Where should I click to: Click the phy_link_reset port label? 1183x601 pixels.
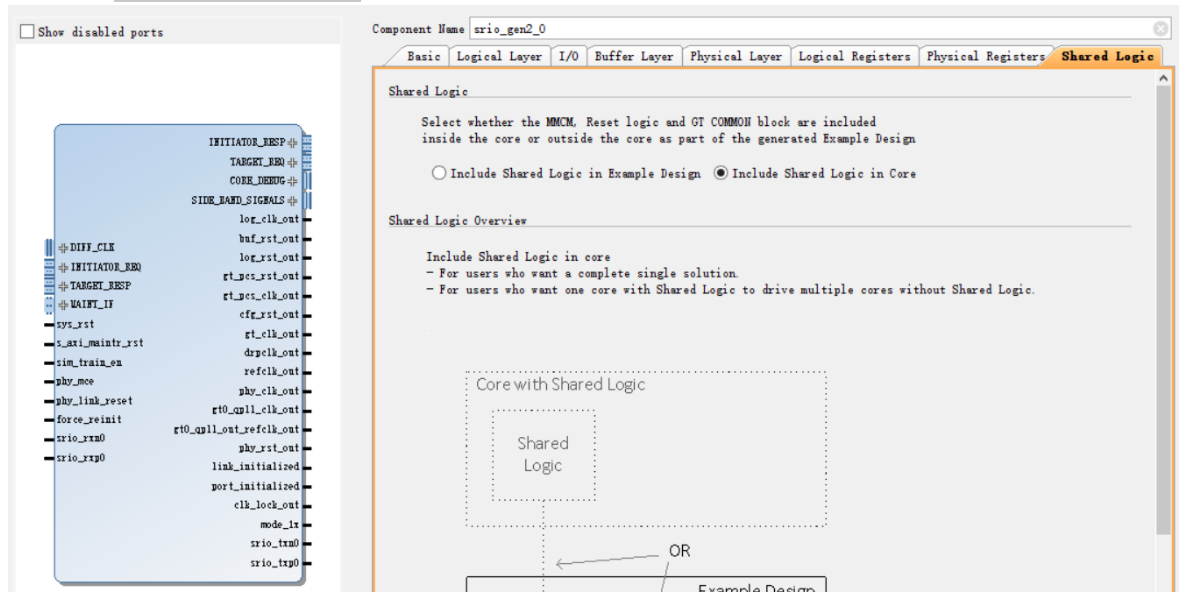coord(94,400)
